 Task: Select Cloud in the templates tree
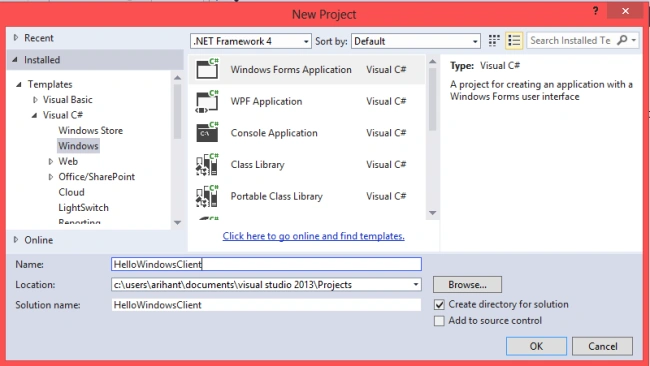(71, 192)
